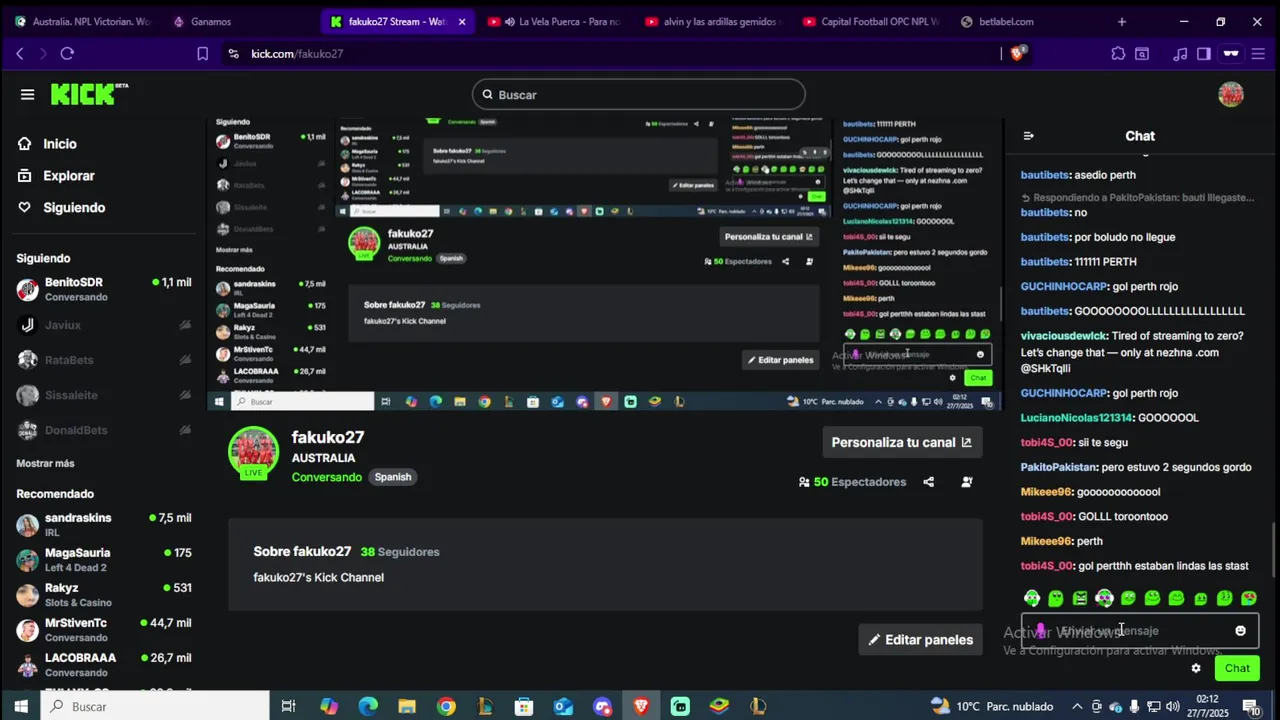Open Windows Start menu
1280x720 pixels.
point(20,707)
